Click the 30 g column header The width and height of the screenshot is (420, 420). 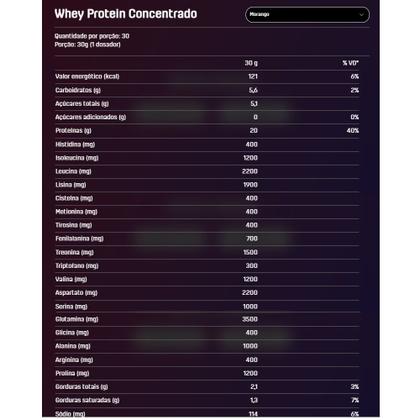click(x=251, y=63)
